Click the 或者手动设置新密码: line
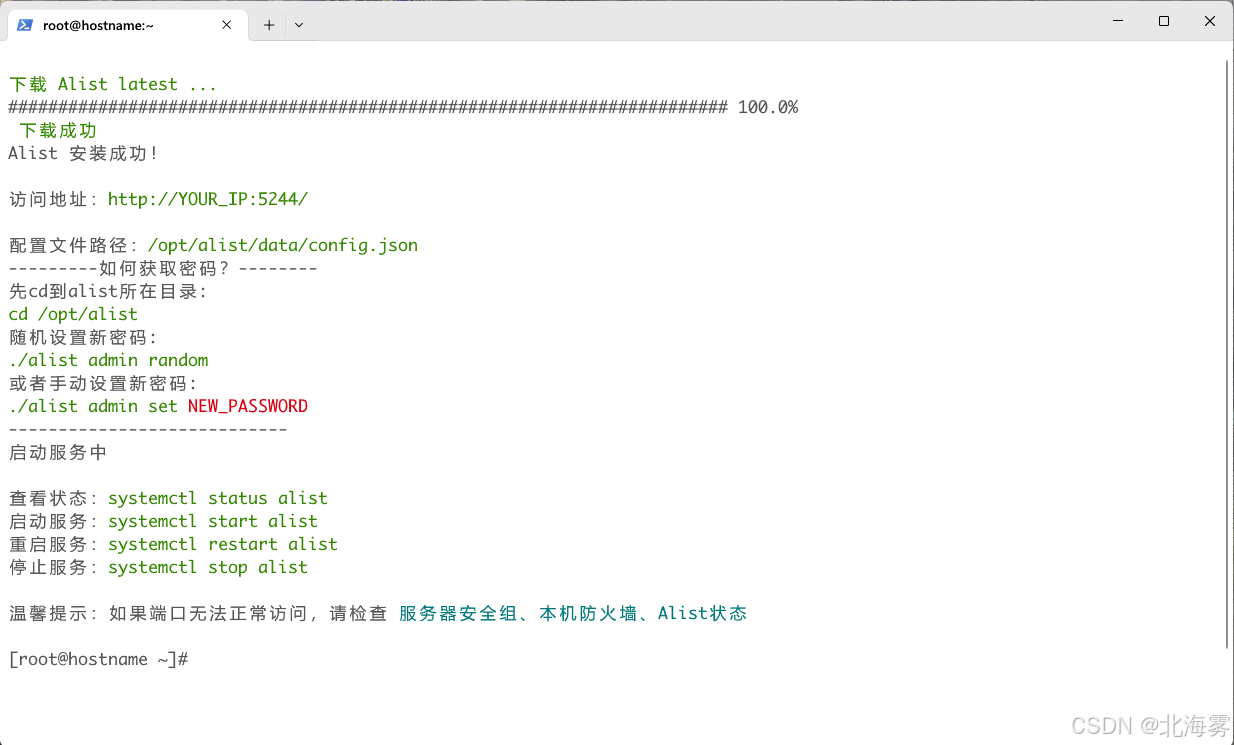 point(103,383)
